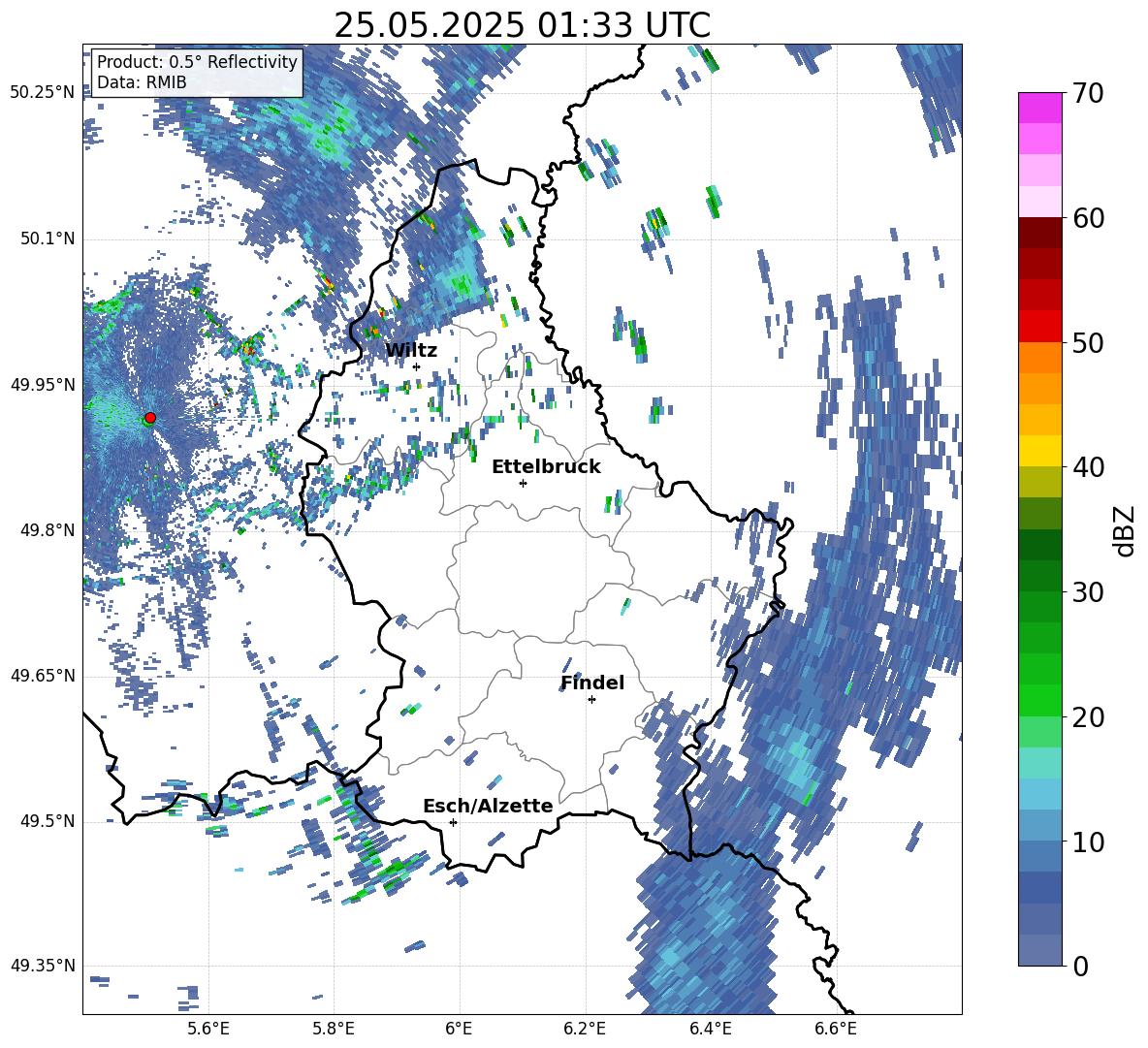Screen dimensions: 1148x1048
Task: Click the Wiltz station cross marker
Action: (417, 366)
